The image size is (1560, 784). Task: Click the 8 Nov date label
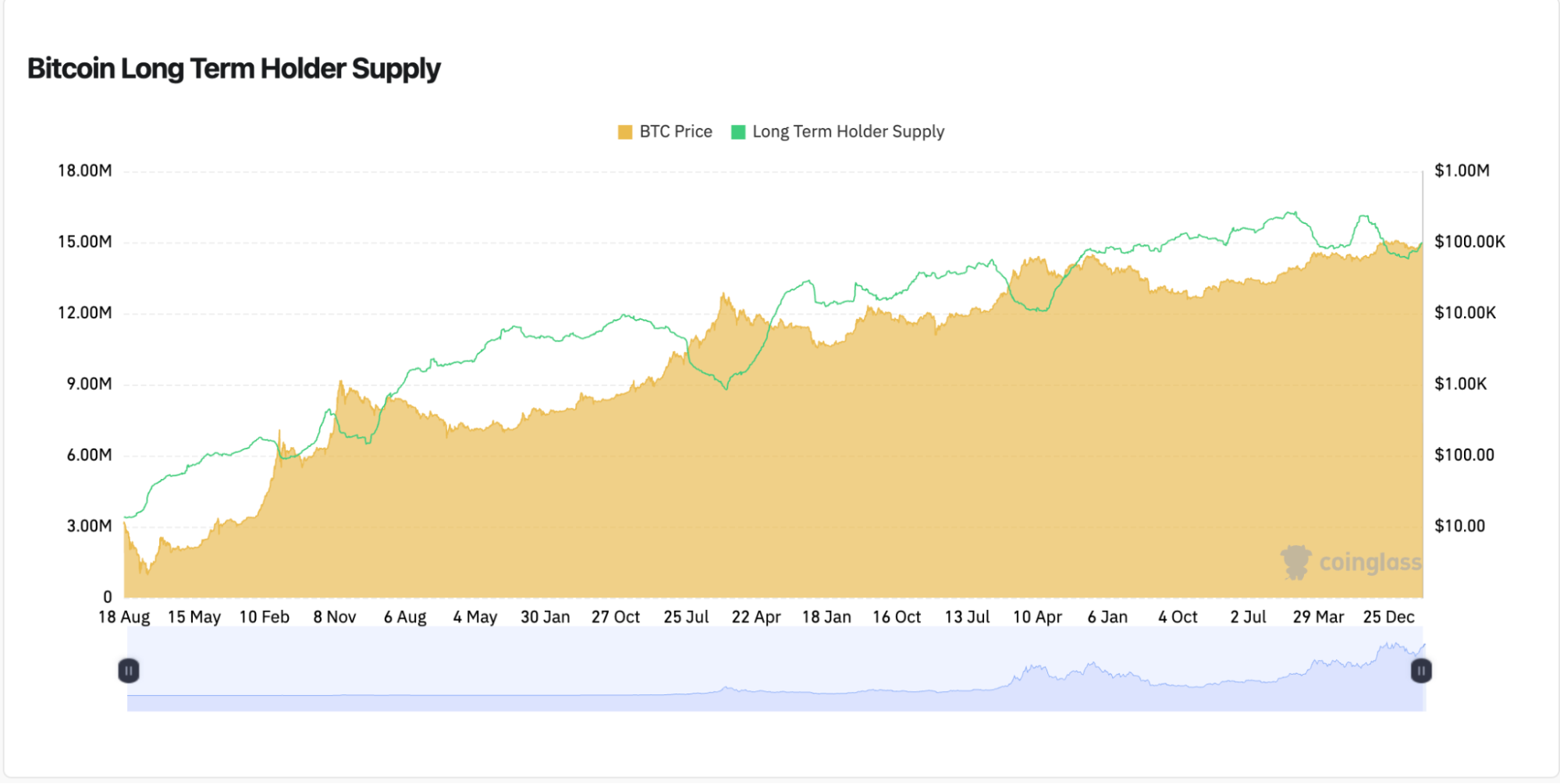335,617
